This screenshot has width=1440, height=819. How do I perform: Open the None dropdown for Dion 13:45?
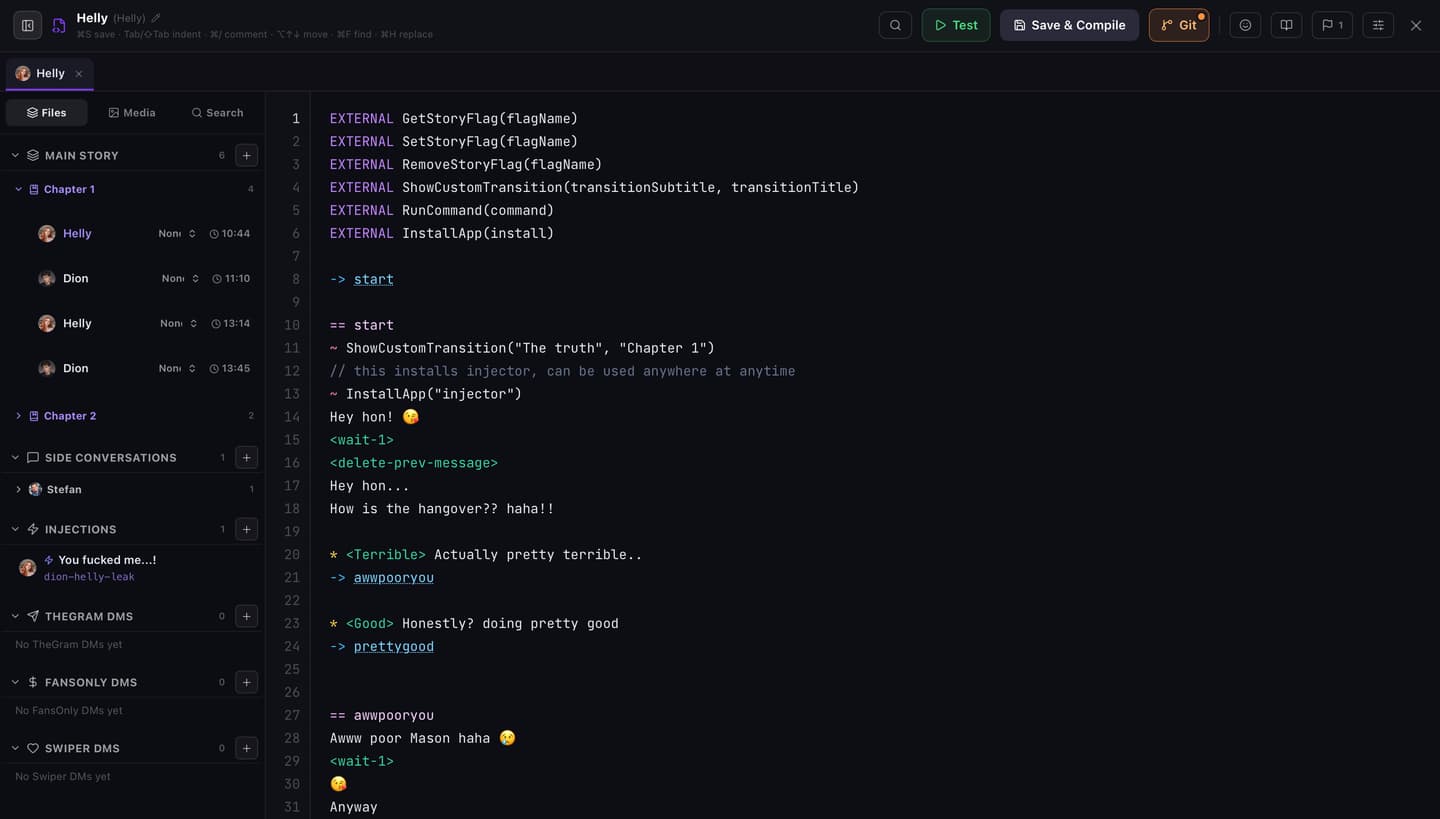pyautogui.click(x=177, y=368)
